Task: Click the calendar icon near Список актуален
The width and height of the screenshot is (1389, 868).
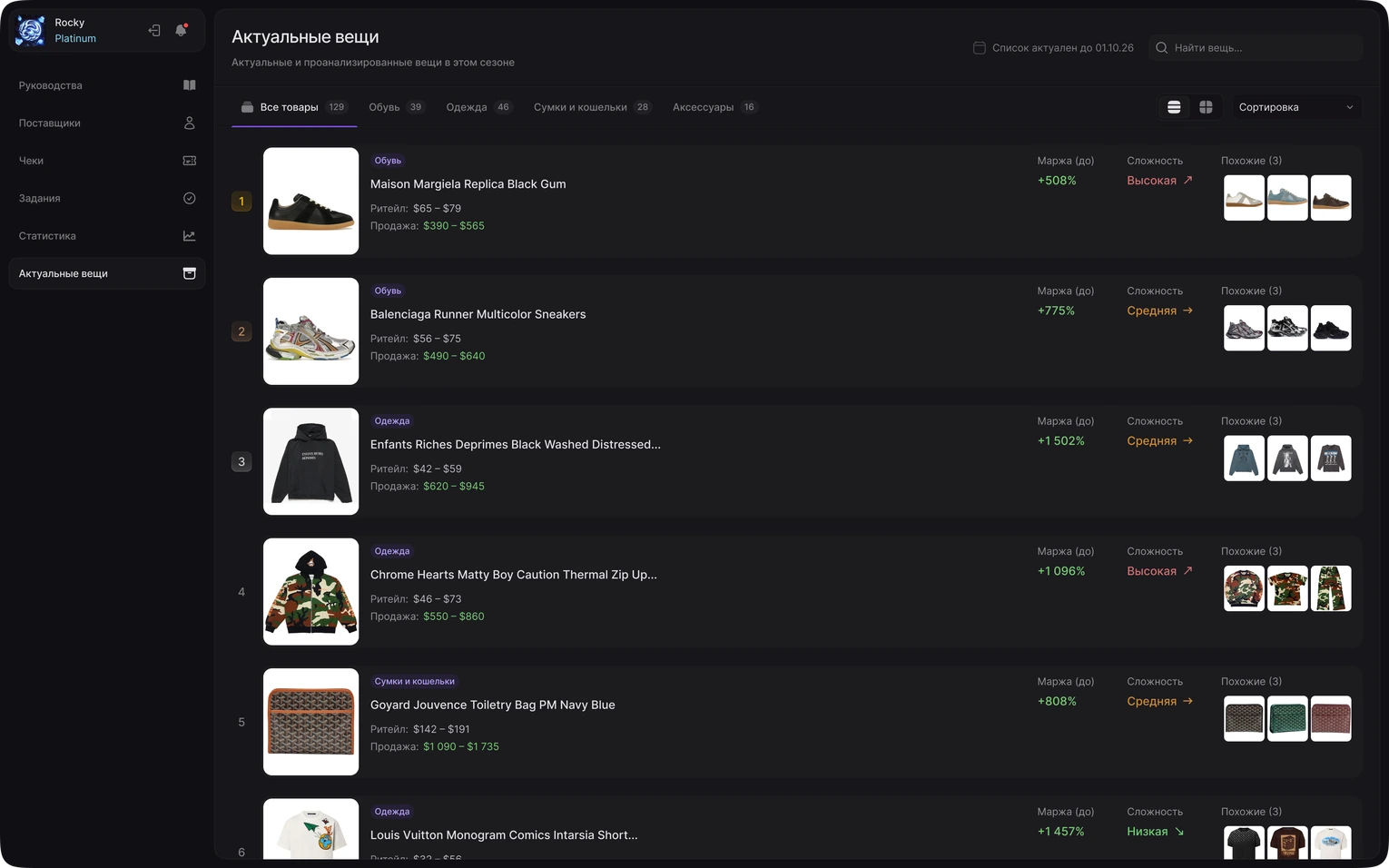Action: pyautogui.click(x=980, y=47)
